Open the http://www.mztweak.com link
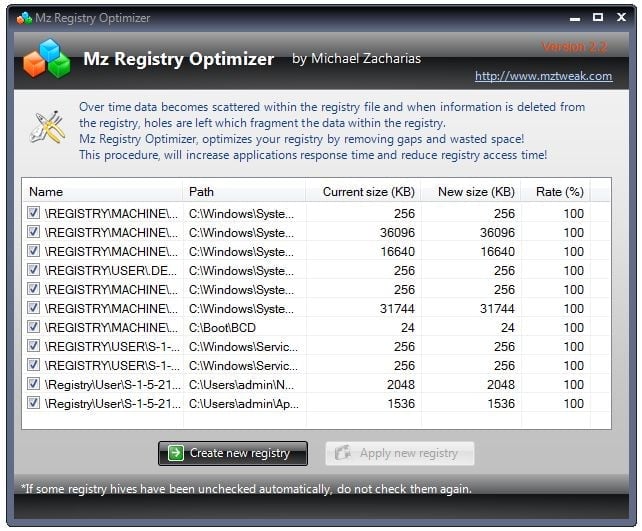The image size is (642, 531). [x=543, y=76]
